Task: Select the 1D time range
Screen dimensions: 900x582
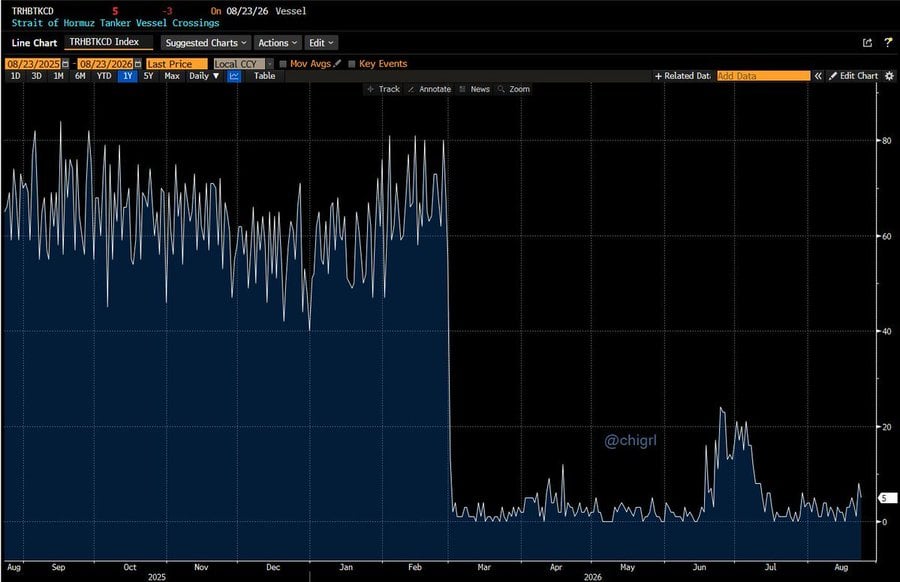Action: [x=15, y=76]
